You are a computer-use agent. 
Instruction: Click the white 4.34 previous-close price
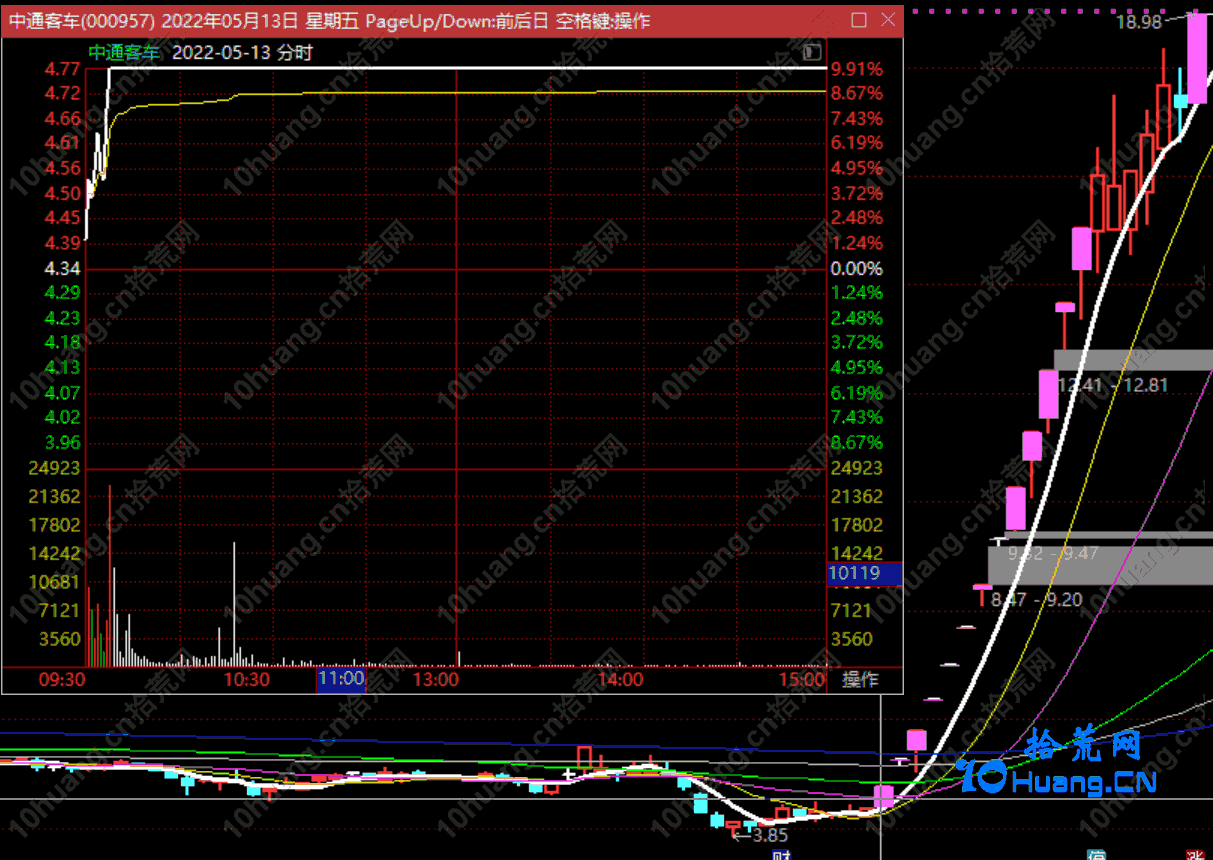click(63, 269)
